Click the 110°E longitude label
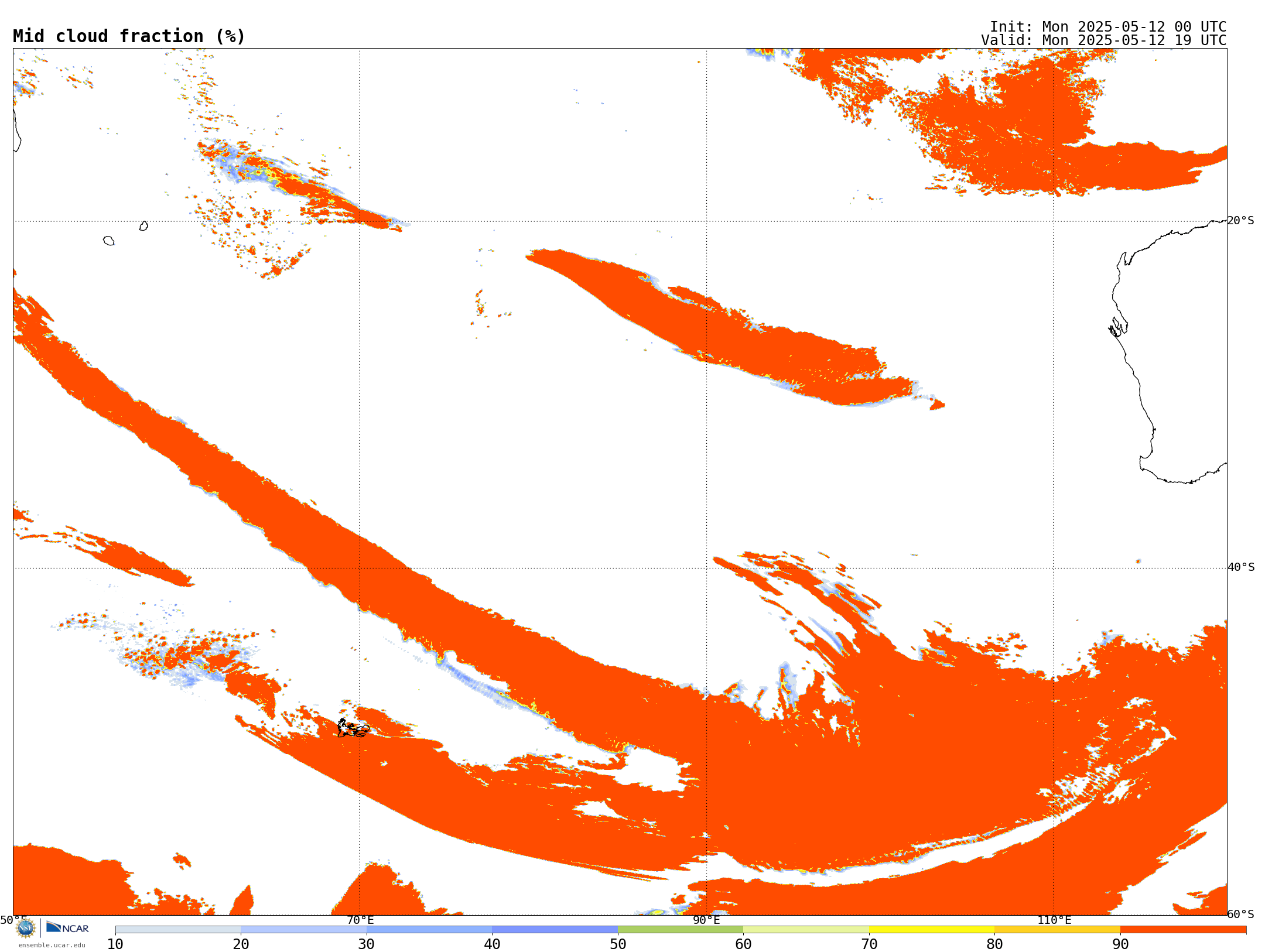The image size is (1265, 952). [x=1054, y=920]
